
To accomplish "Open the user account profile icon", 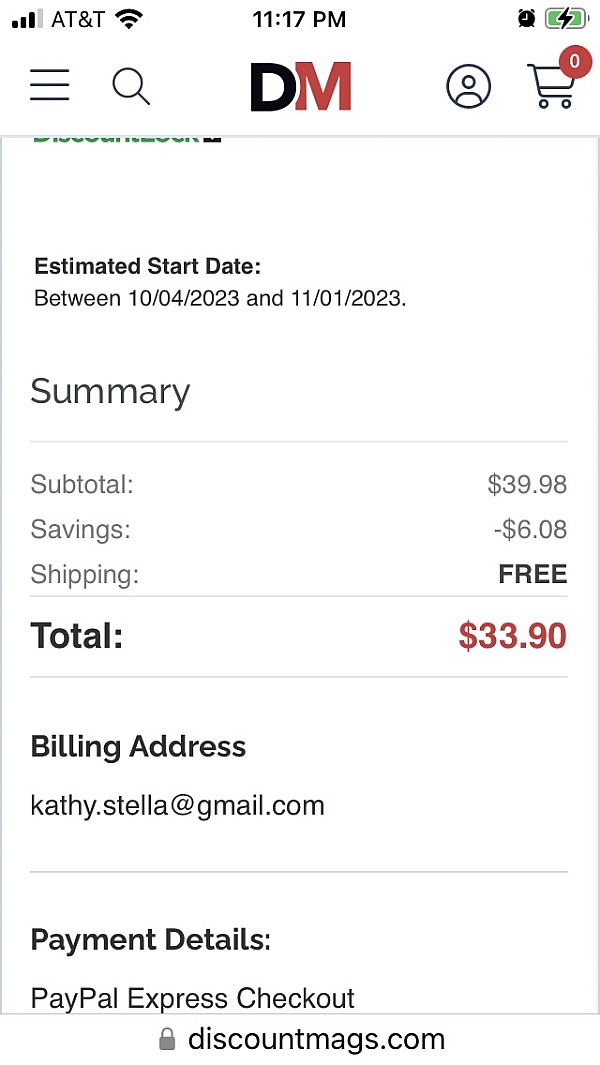I will coord(468,86).
